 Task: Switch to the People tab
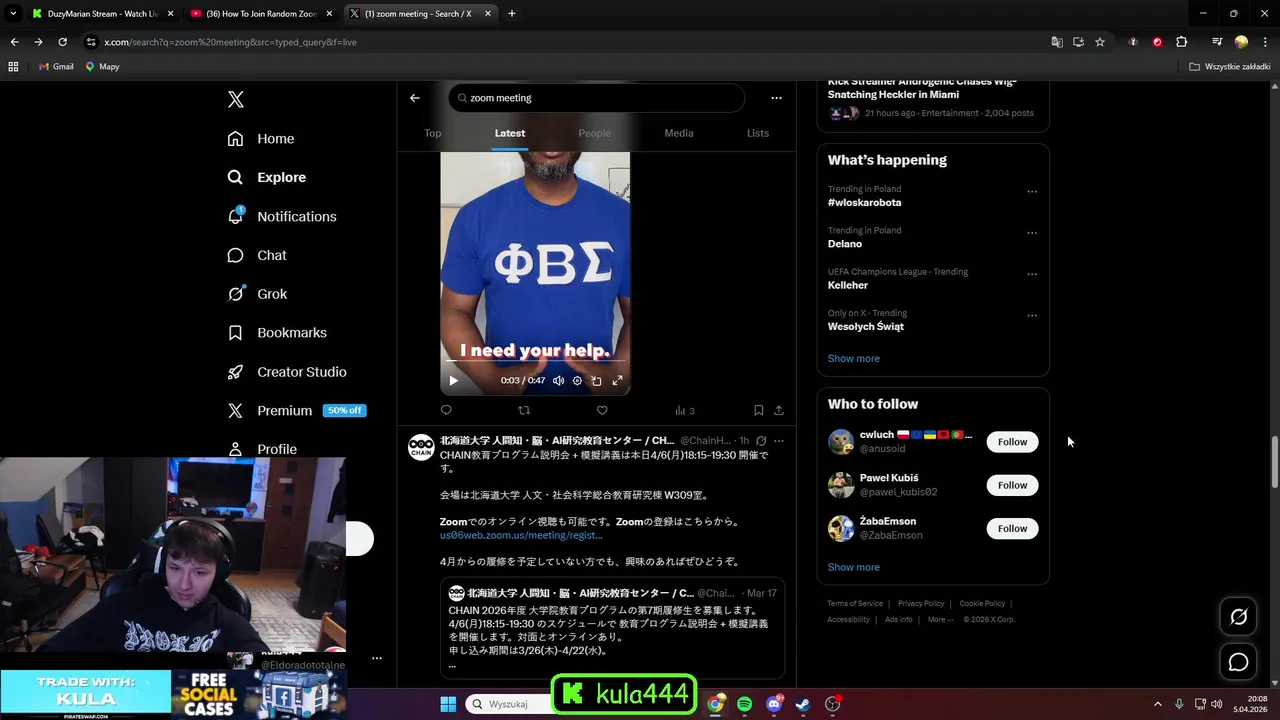[x=594, y=133]
